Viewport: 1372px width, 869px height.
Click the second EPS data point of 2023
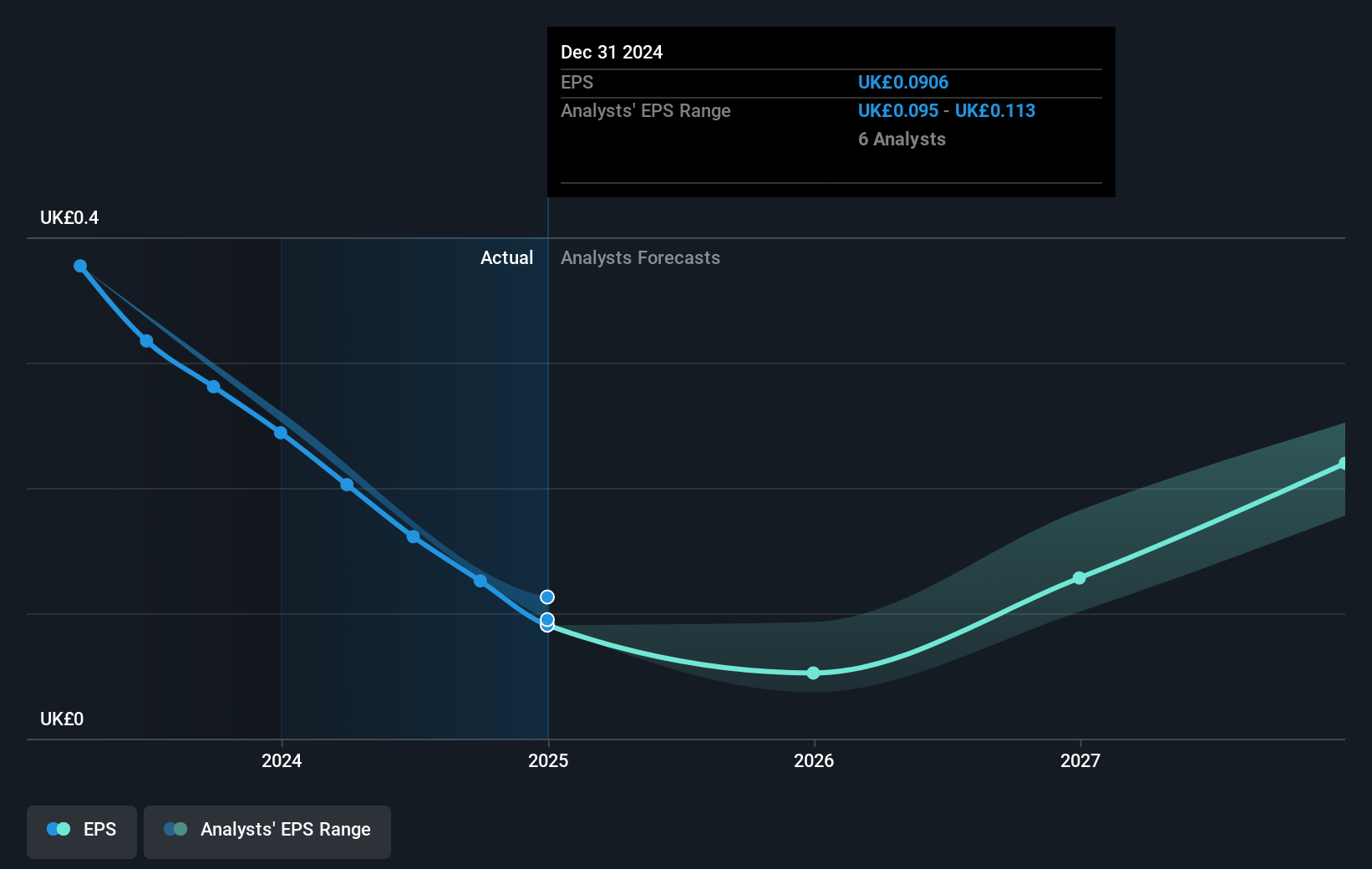point(147,341)
